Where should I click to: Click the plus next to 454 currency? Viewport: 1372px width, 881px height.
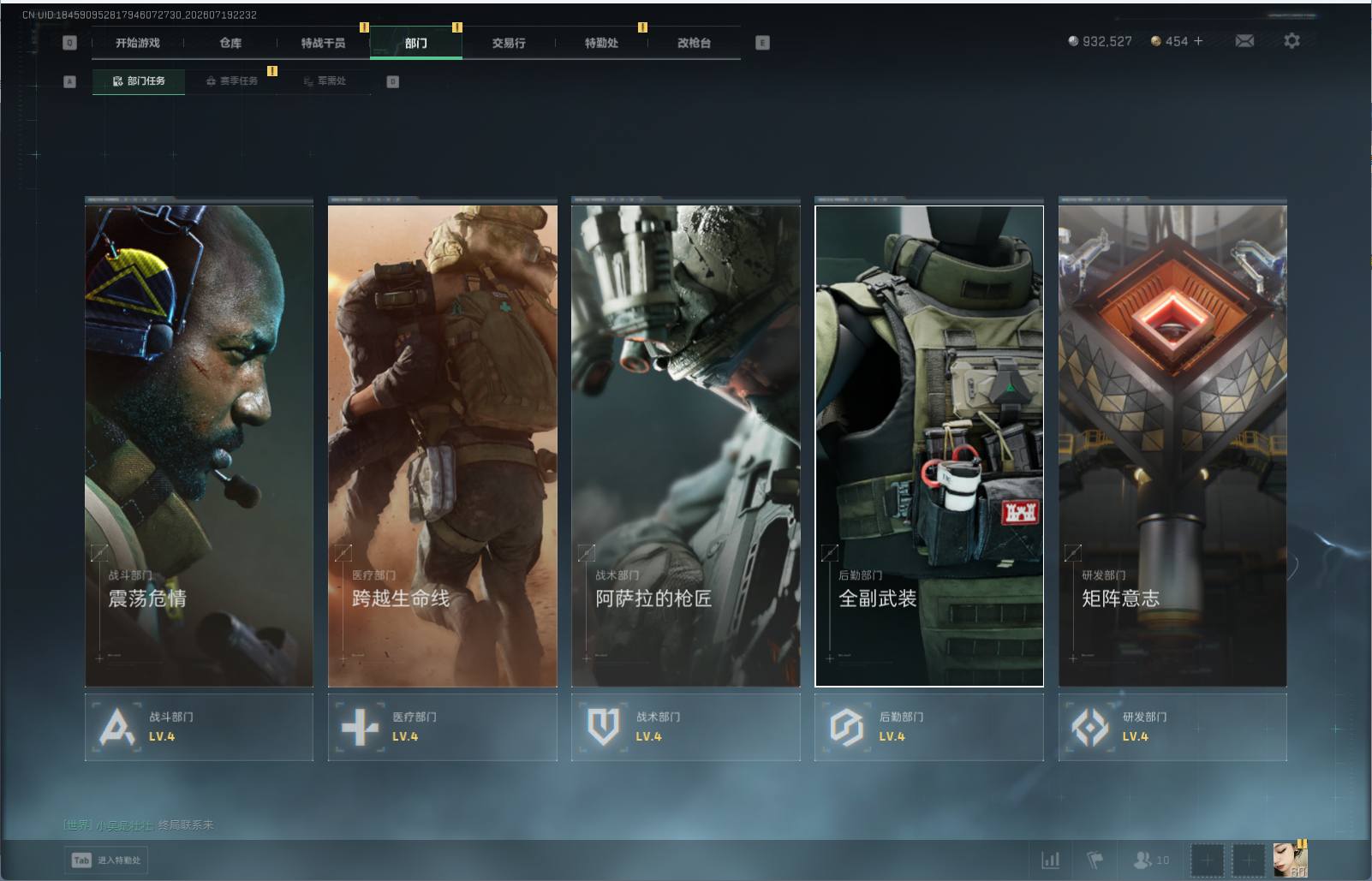pyautogui.click(x=1198, y=41)
